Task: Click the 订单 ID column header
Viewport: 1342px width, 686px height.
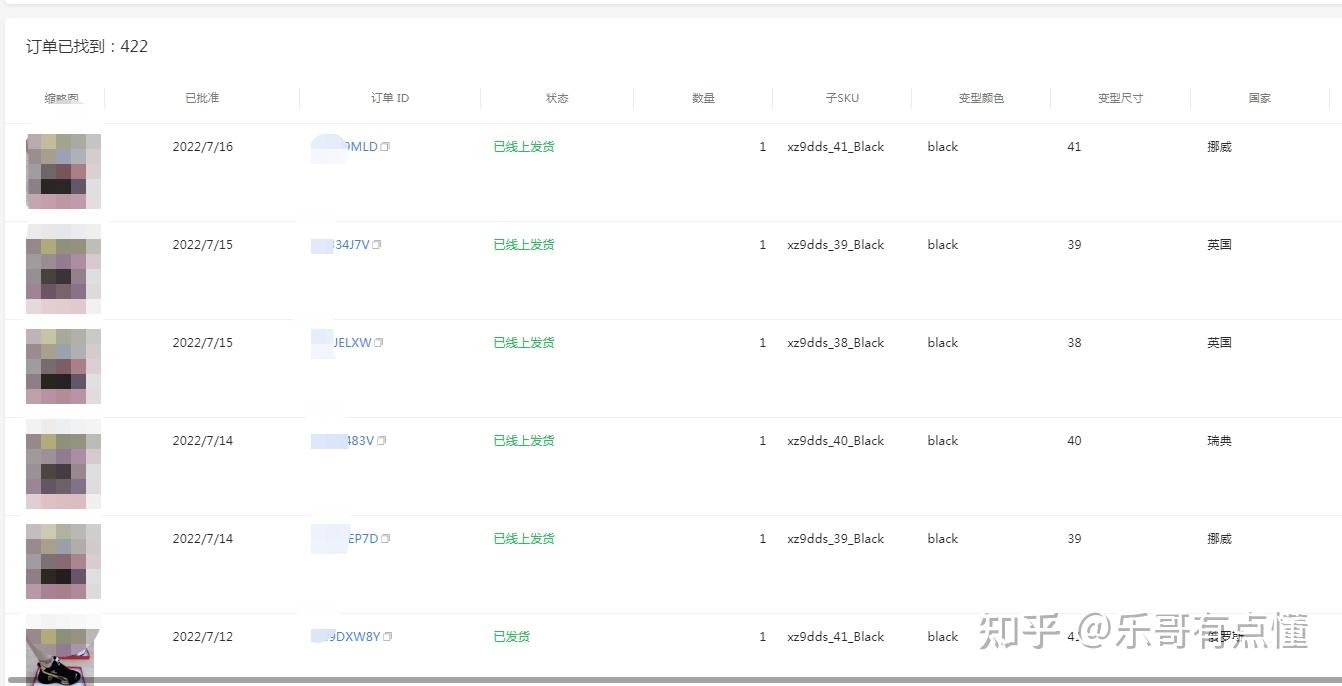Action: (392, 97)
